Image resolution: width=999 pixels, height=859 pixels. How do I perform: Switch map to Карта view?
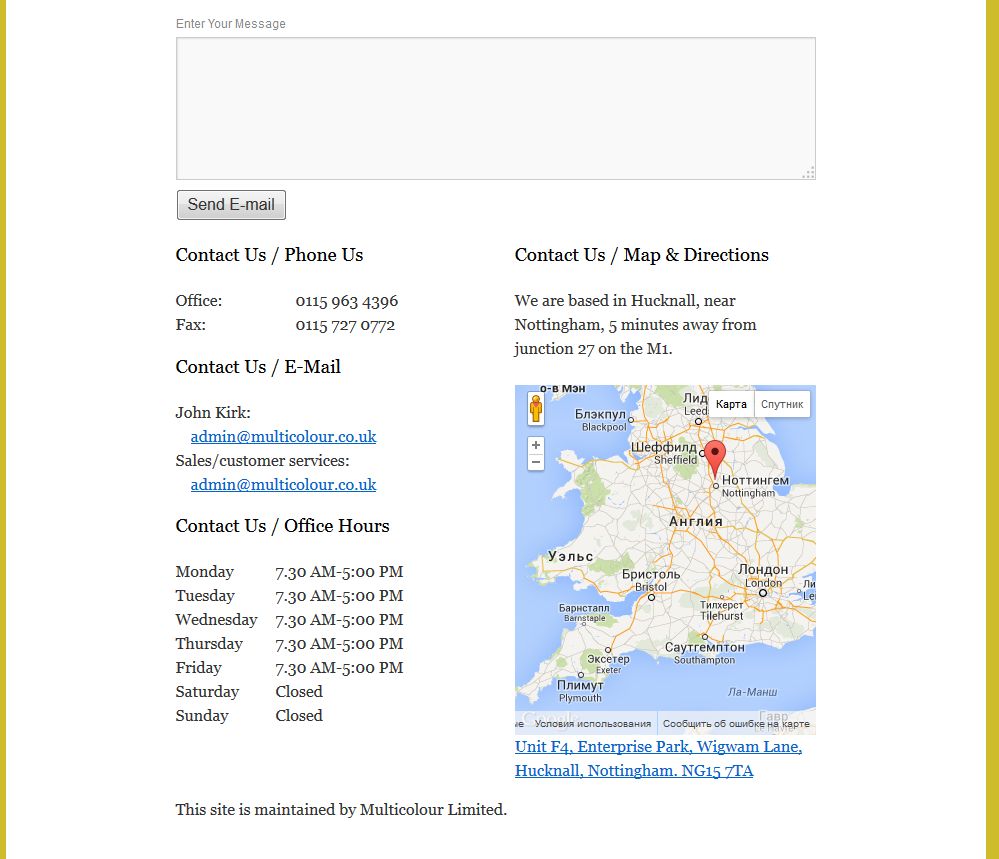731,404
